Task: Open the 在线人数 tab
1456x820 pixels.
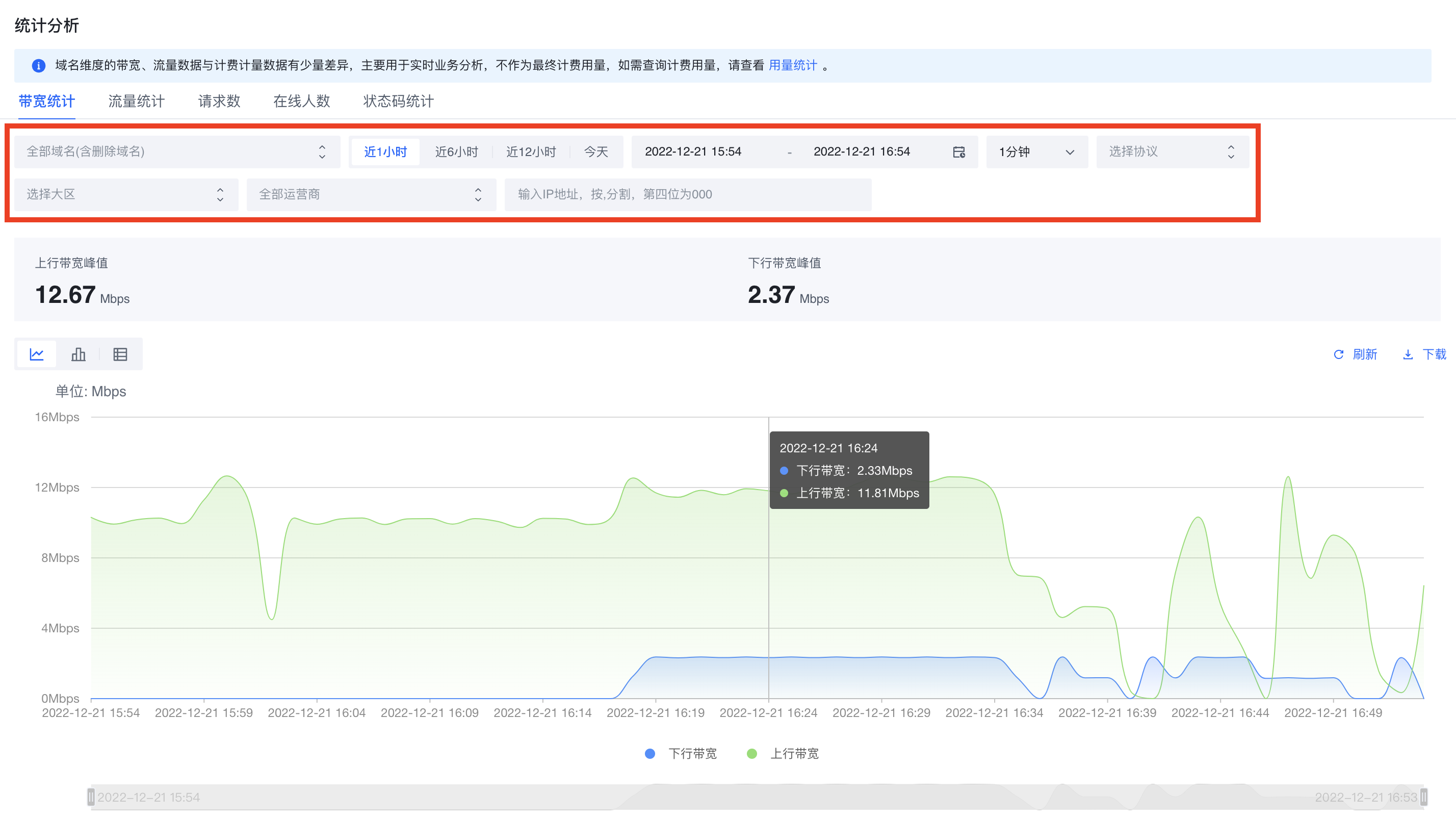Action: (302, 102)
